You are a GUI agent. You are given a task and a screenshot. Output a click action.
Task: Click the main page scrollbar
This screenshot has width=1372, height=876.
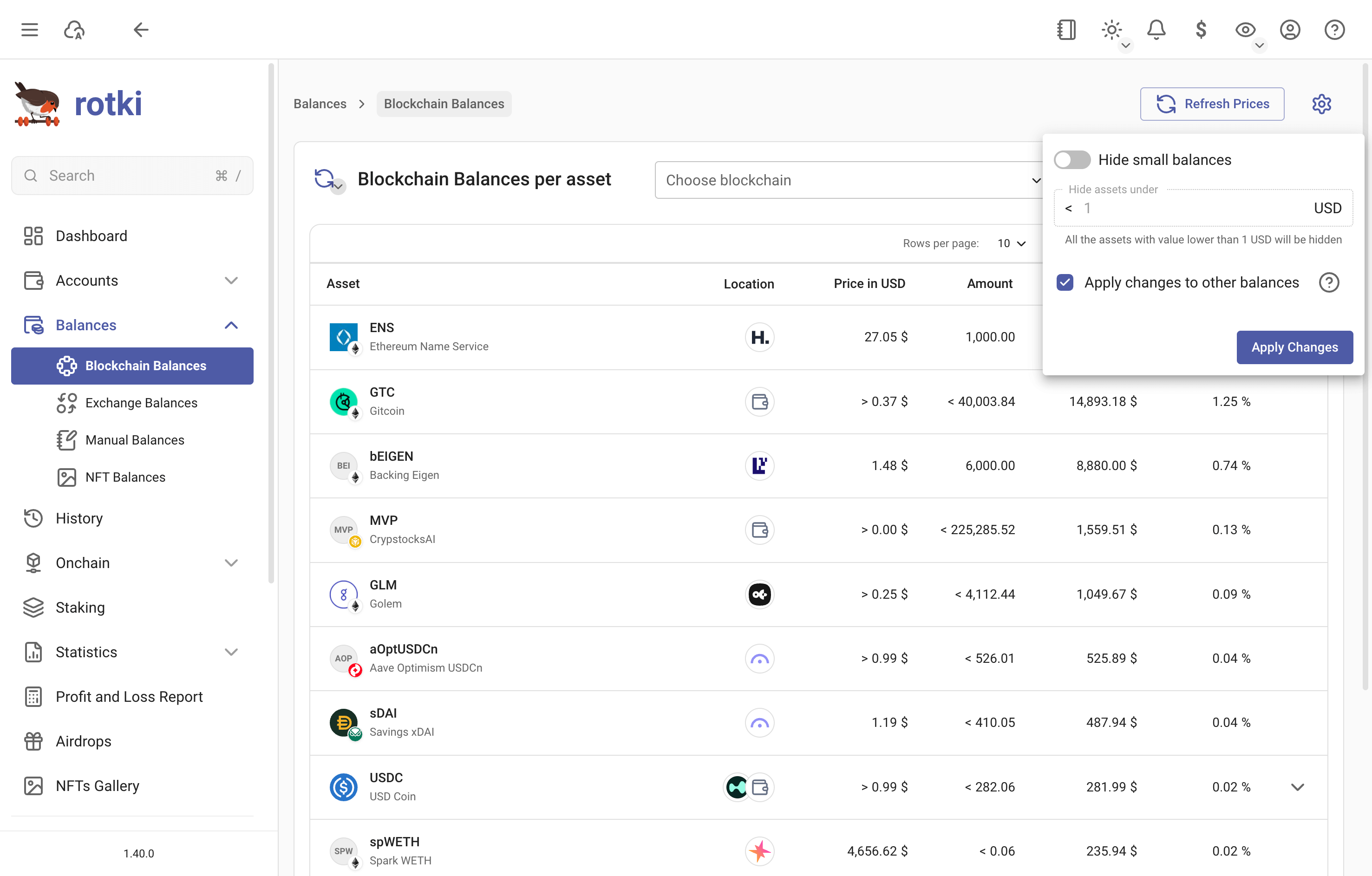tap(1366, 376)
